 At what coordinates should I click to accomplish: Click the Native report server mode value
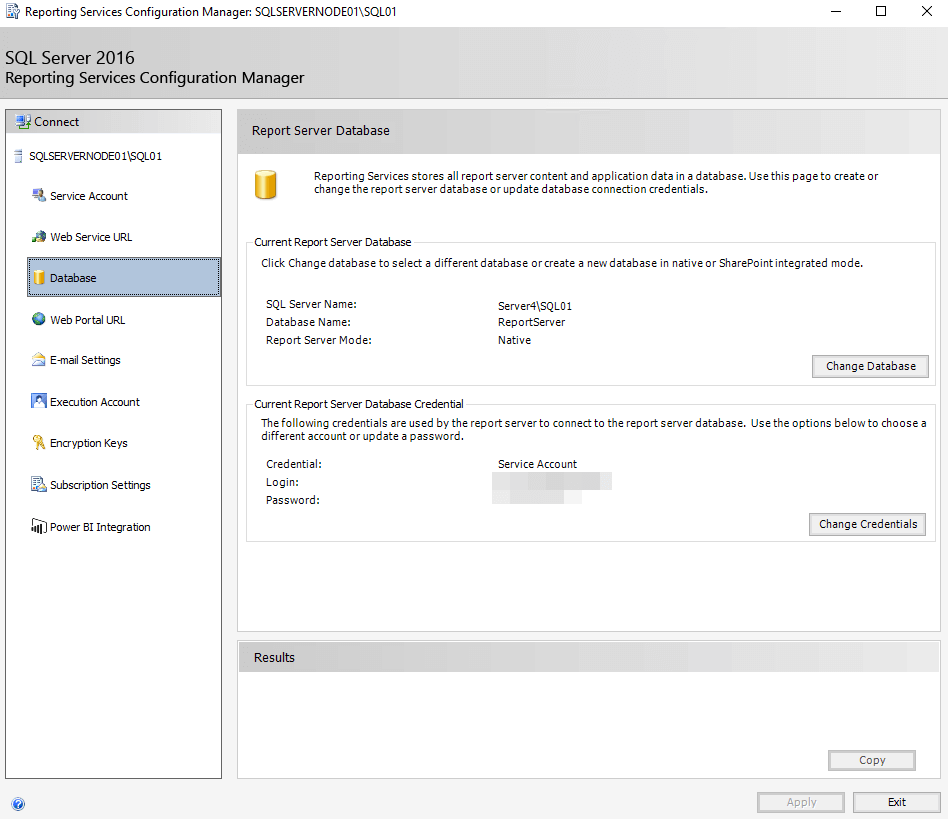tap(515, 340)
